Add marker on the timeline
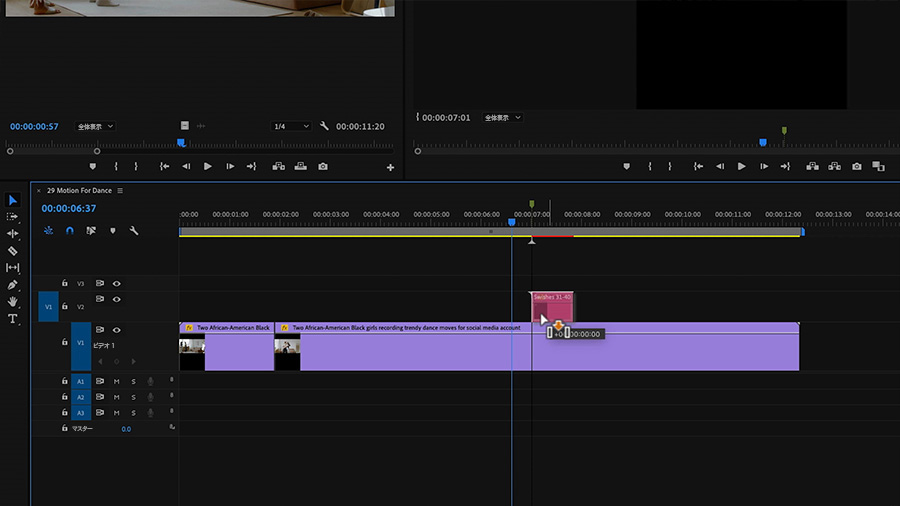Image resolution: width=900 pixels, height=506 pixels. click(x=112, y=231)
